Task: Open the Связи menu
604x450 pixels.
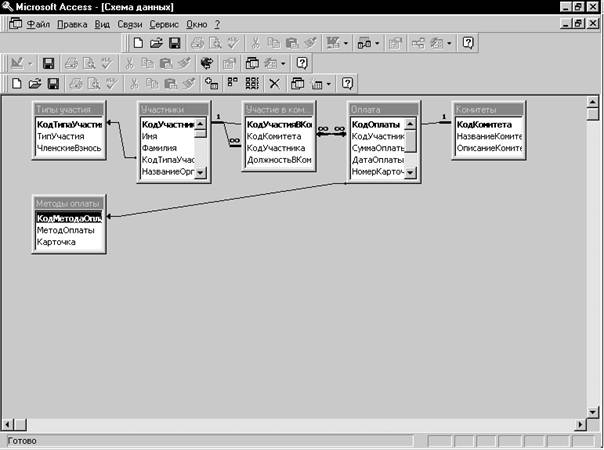Action: [x=130, y=24]
